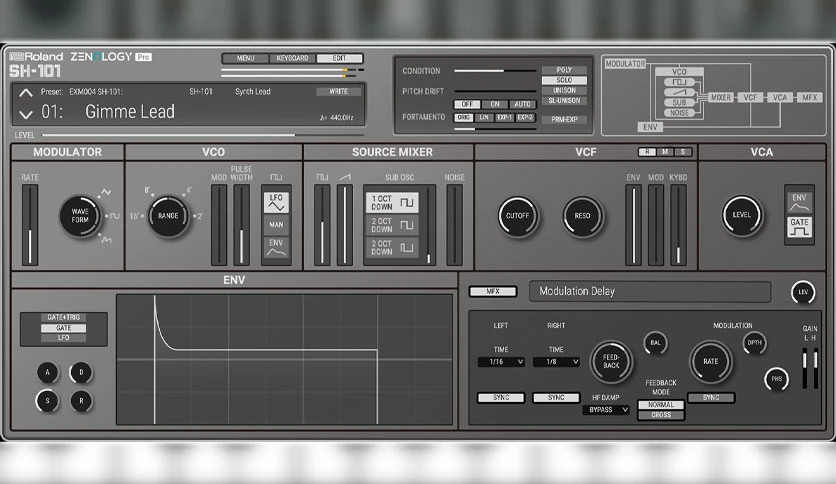The height and width of the screenshot is (484, 836).
Task: Click the Gimme Lead preset name
Action: pyautogui.click(x=130, y=111)
